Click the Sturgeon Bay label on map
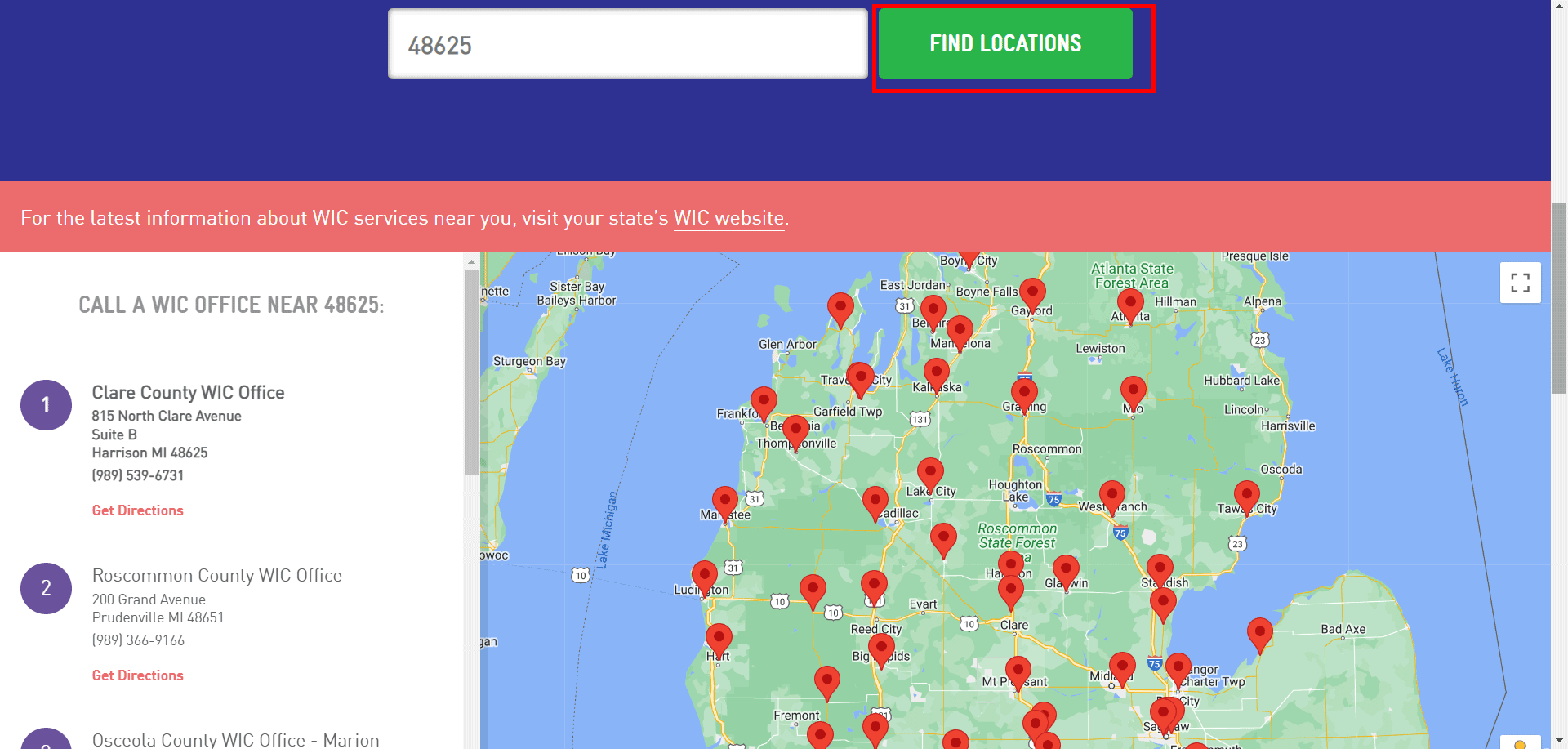The width and height of the screenshot is (1568, 749). [529, 361]
